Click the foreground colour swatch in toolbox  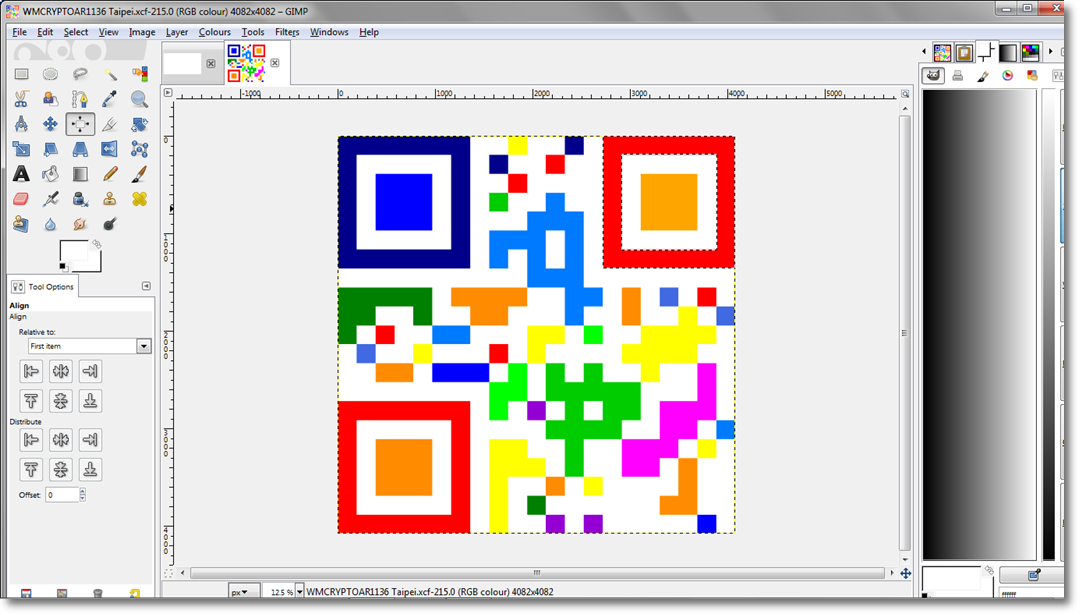(72, 251)
